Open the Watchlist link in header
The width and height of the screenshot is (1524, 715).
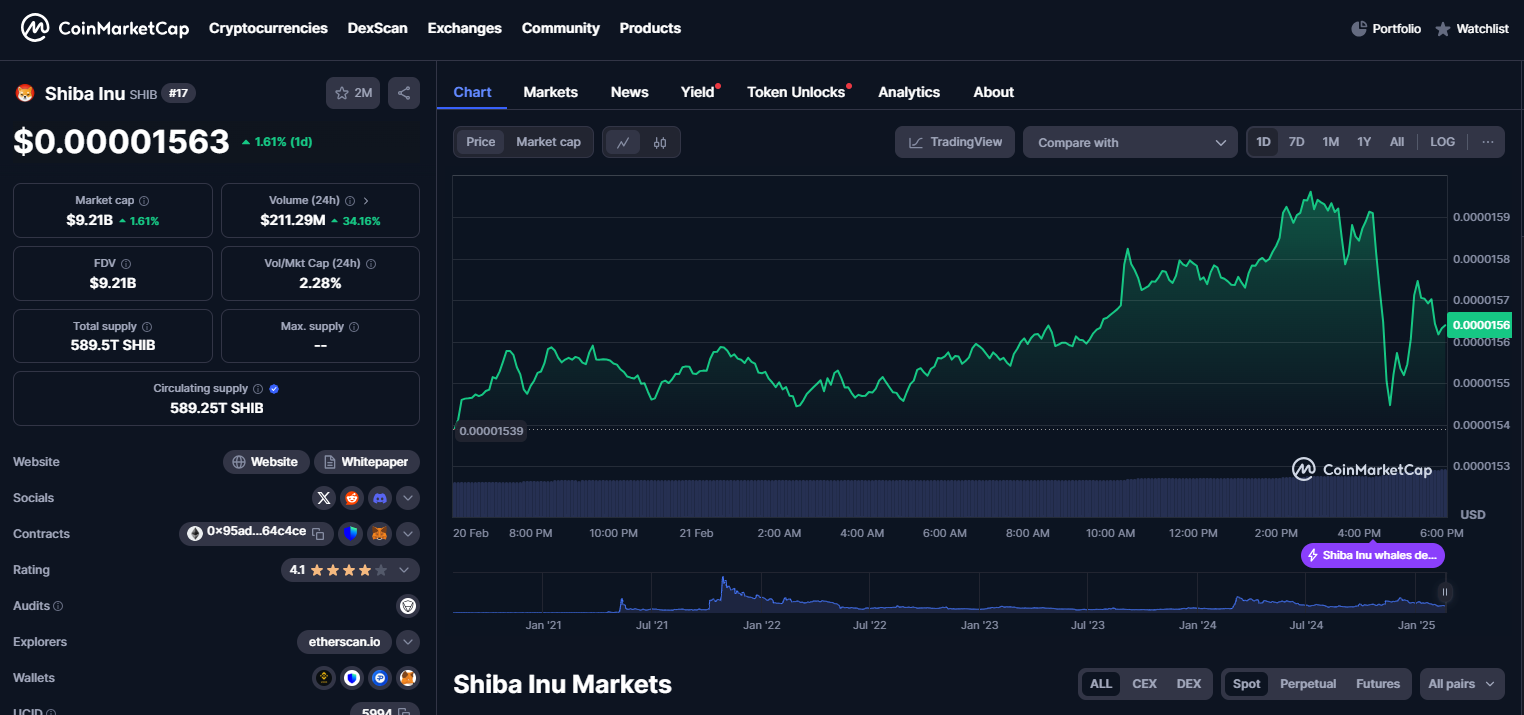click(1472, 29)
